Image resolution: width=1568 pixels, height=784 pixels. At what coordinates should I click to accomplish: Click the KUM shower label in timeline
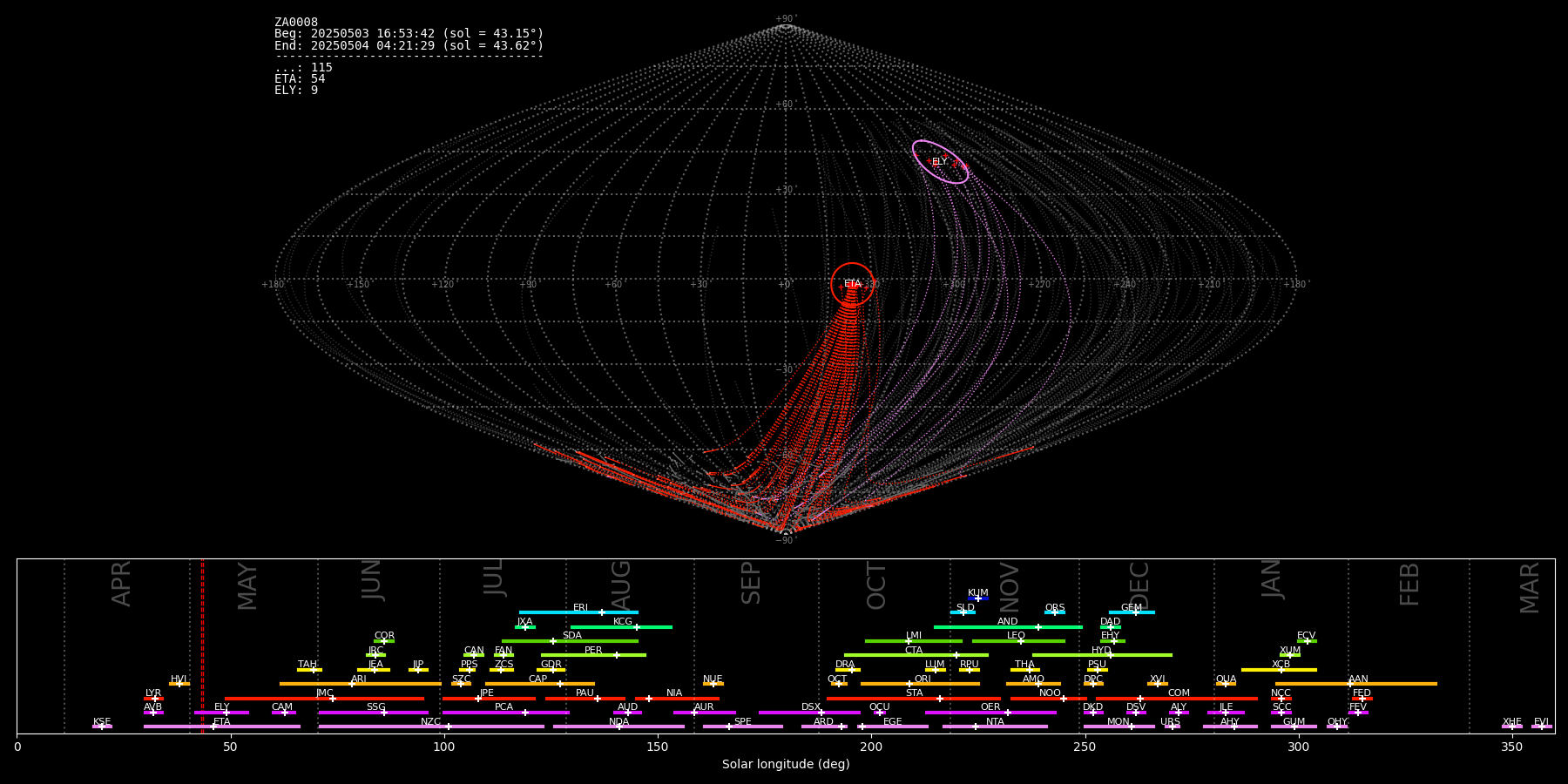click(978, 593)
